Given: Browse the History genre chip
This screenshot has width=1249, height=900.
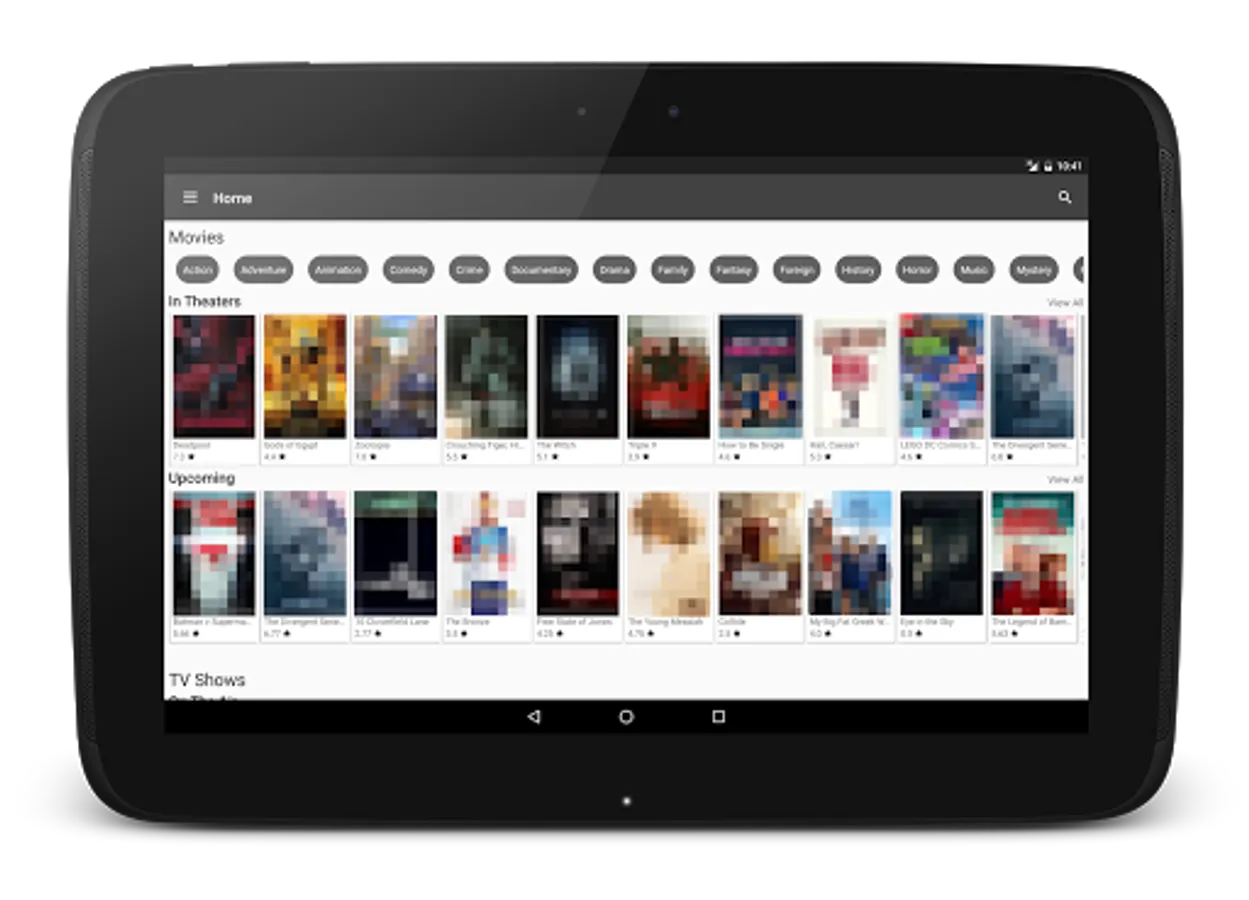Looking at the screenshot, I should pos(858,270).
